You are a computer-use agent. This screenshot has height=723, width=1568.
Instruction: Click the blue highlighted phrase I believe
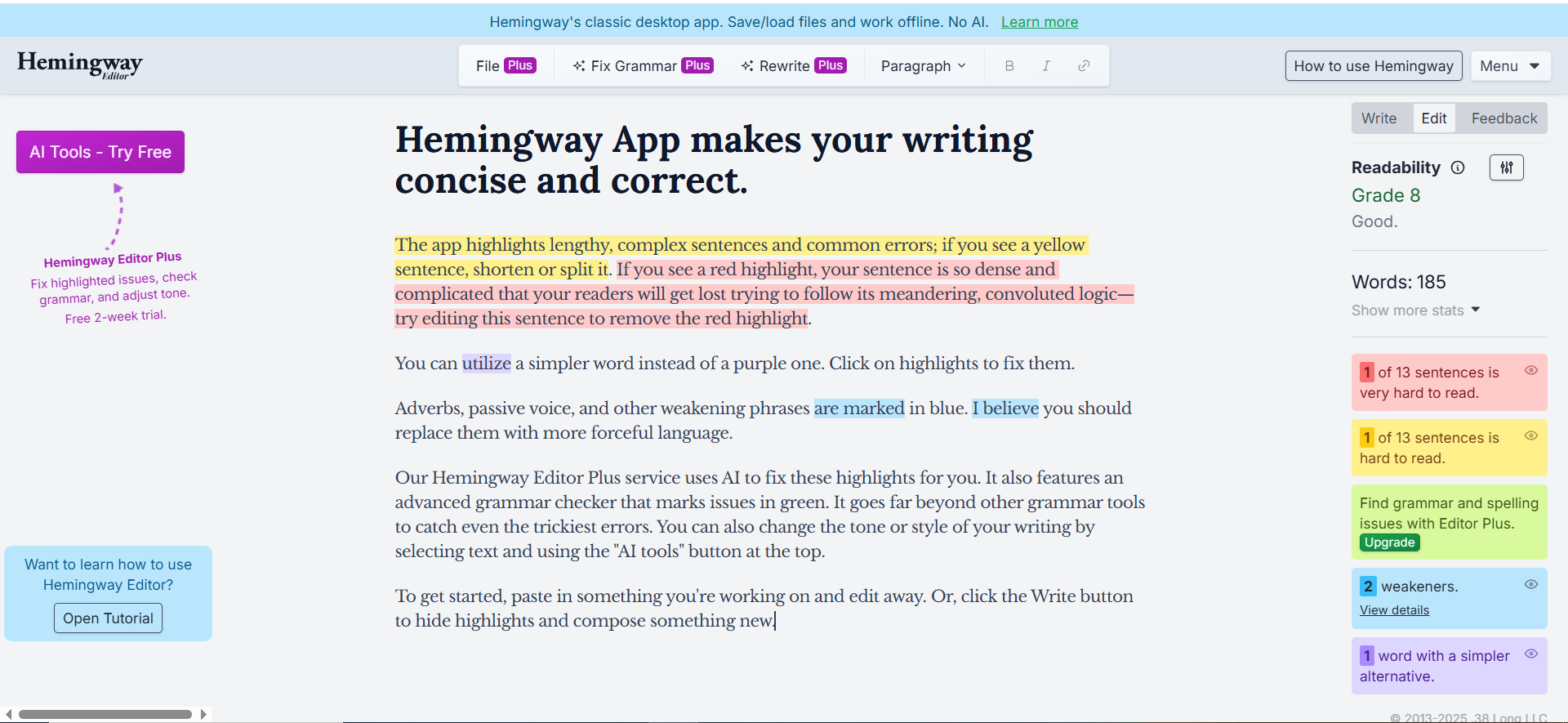point(1005,408)
